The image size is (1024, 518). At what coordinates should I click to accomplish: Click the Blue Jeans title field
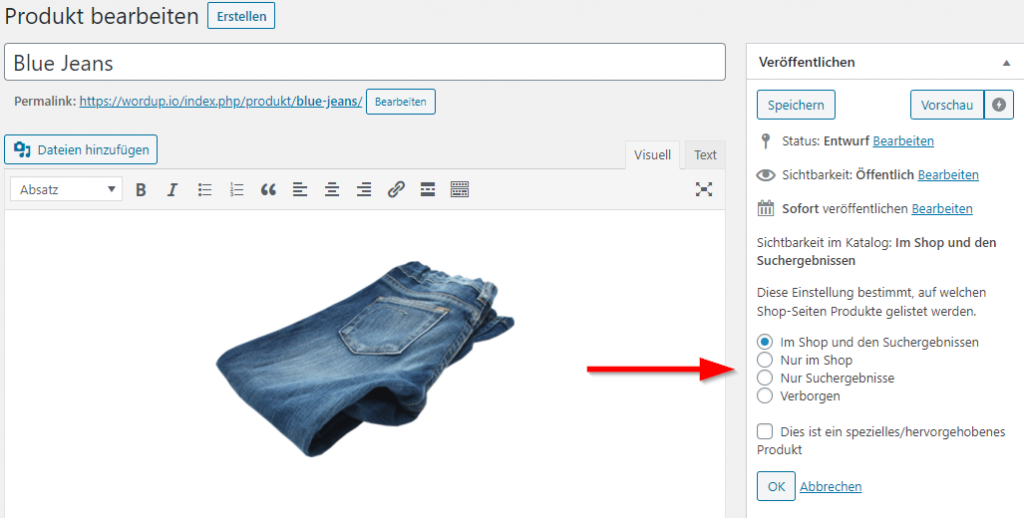point(364,63)
